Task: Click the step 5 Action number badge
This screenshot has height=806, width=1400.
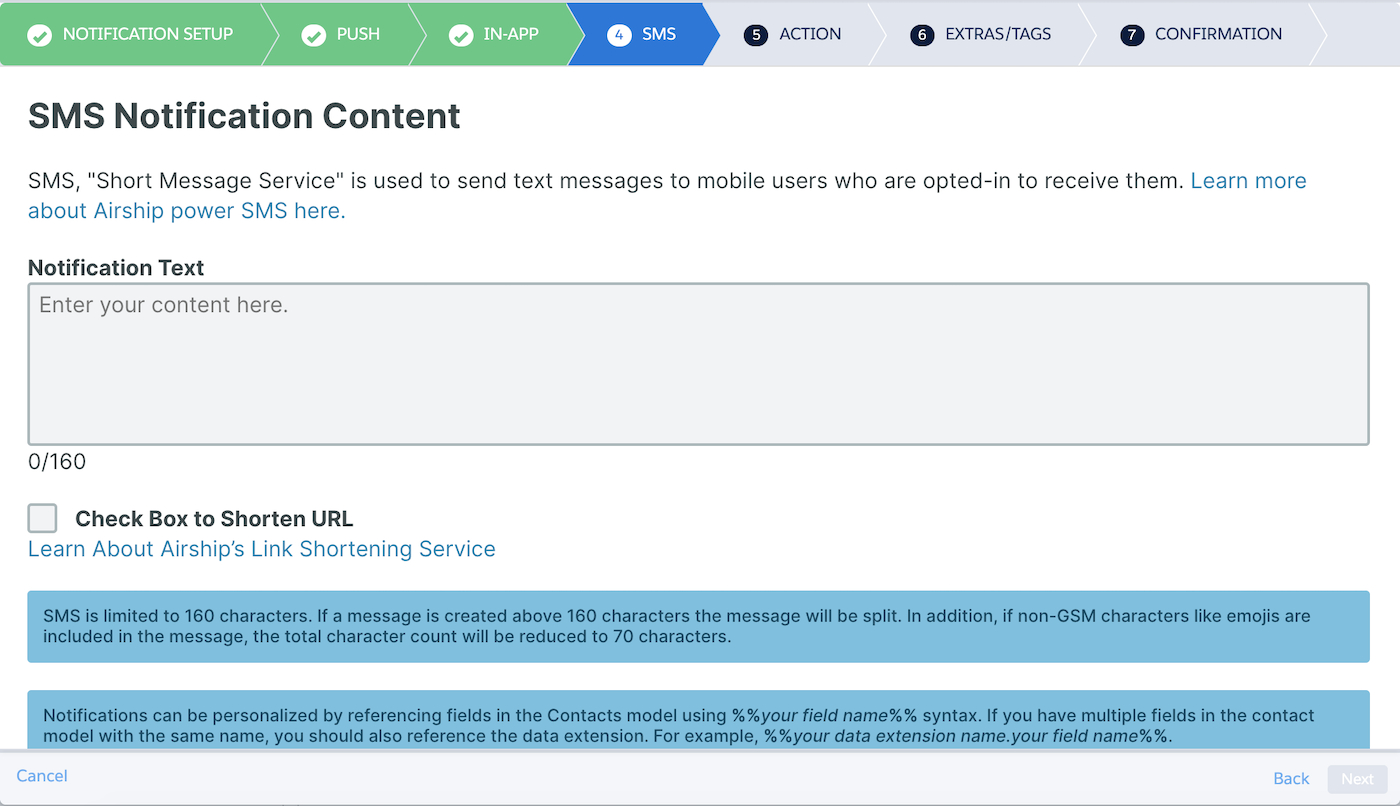Action: click(x=756, y=35)
